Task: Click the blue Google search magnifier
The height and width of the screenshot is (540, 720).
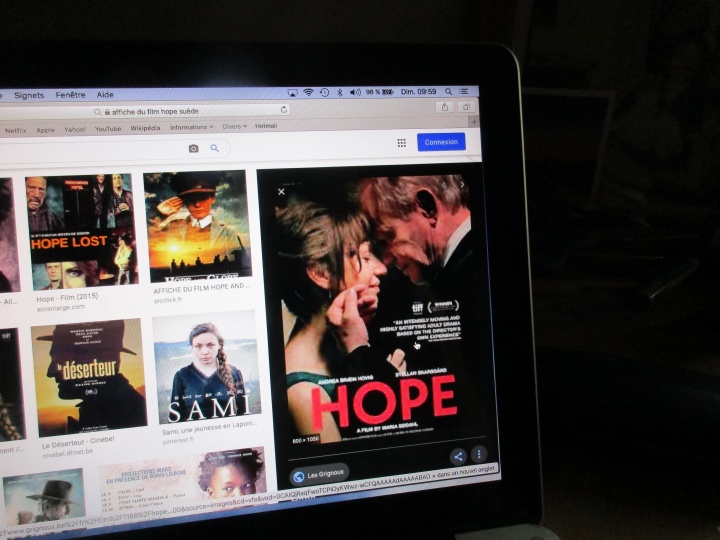Action: [x=214, y=148]
